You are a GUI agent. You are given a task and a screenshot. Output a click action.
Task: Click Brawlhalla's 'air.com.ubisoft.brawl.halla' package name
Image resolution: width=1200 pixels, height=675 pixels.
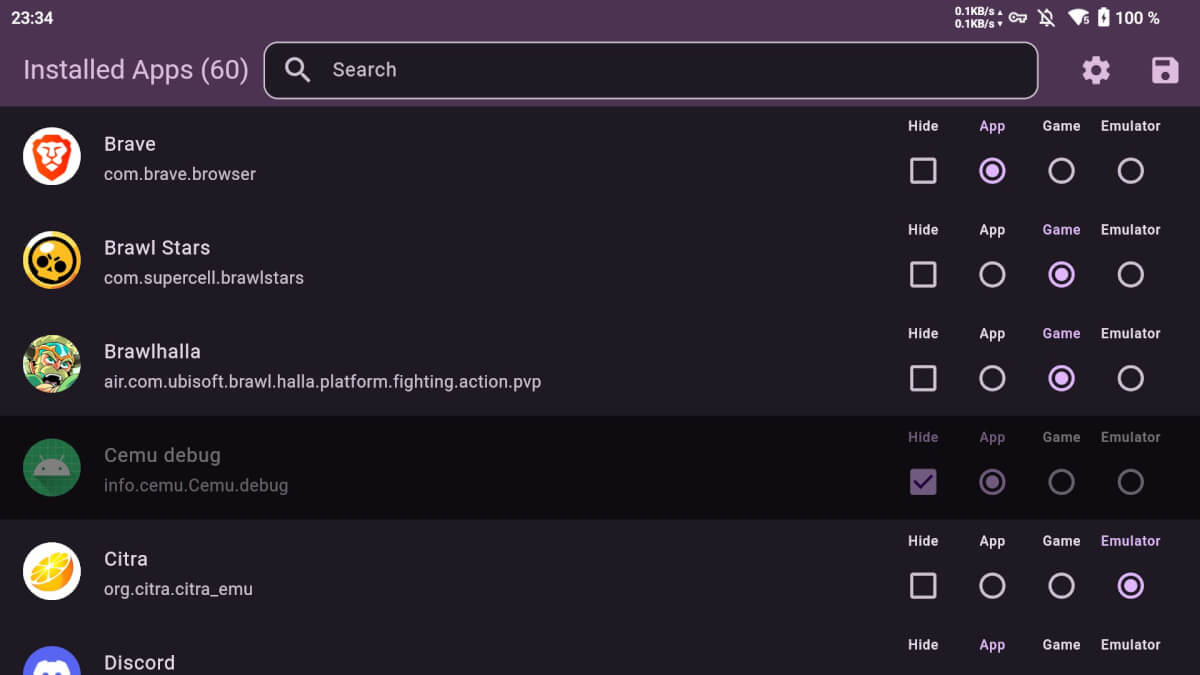click(323, 382)
